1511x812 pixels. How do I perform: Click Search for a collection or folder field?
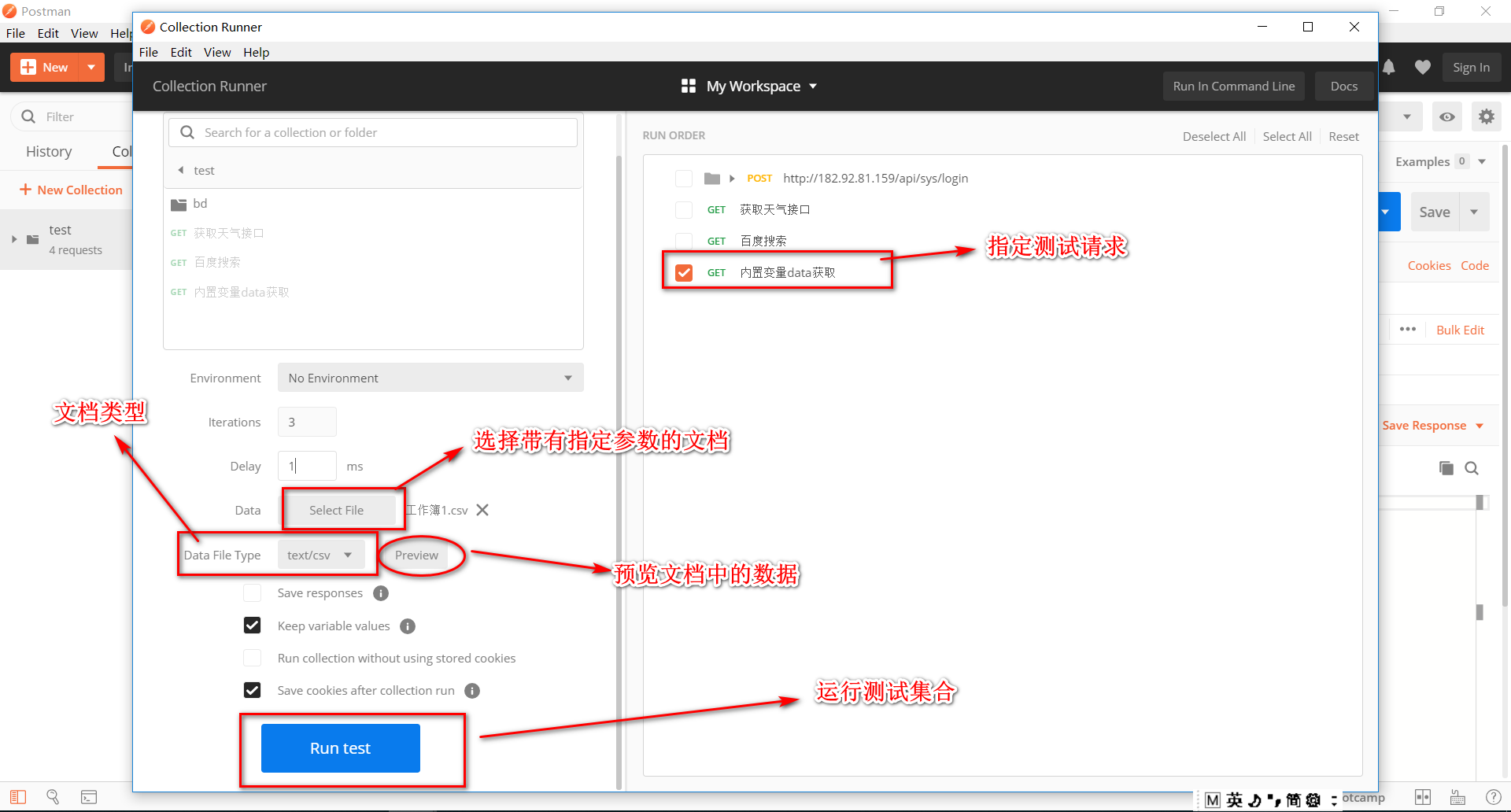coord(373,132)
